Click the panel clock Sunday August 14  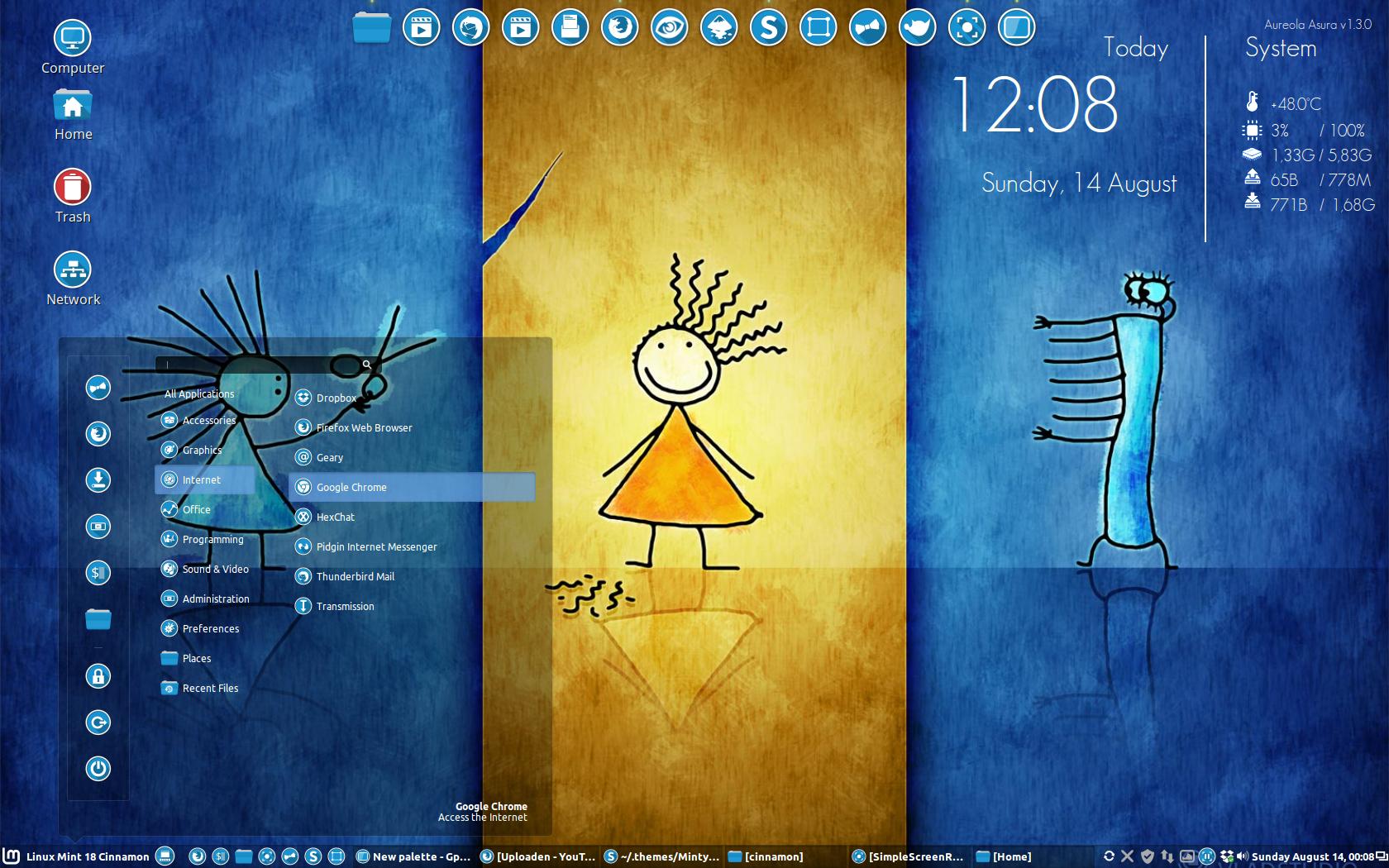(x=1313, y=856)
